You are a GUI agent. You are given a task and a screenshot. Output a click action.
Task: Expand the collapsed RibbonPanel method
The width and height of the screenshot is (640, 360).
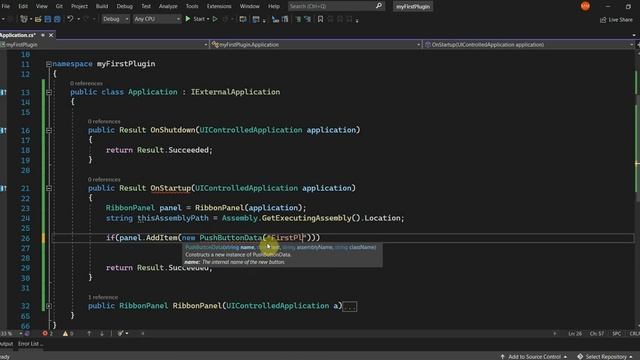(x=49, y=306)
